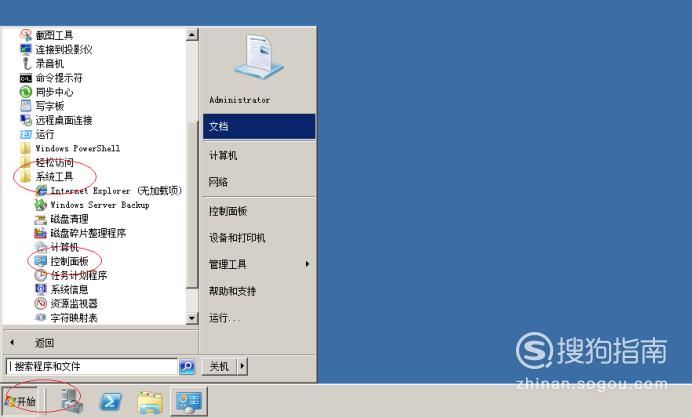Open Server Manager taskbar icon
The image size is (692, 418).
coord(71,401)
